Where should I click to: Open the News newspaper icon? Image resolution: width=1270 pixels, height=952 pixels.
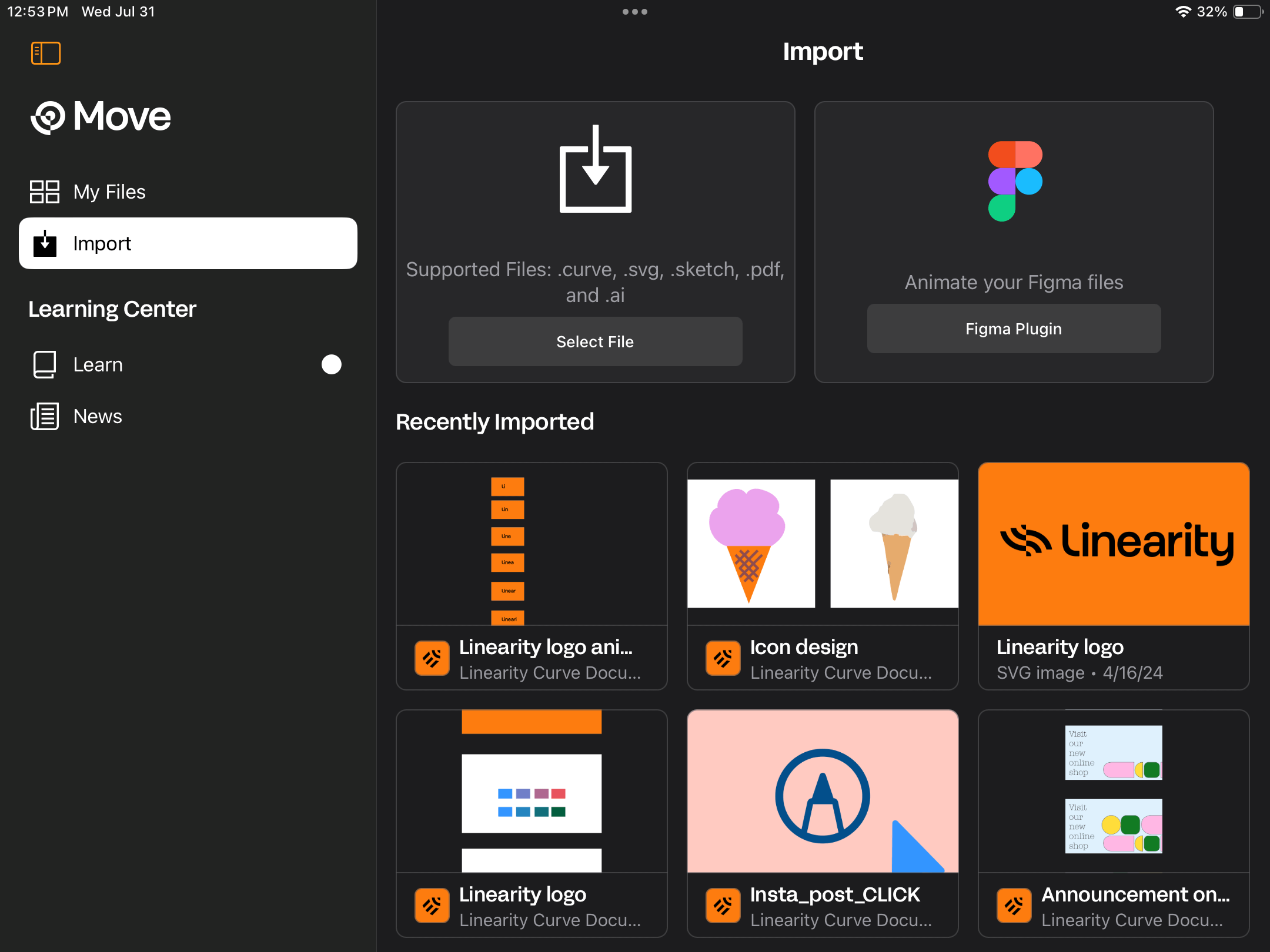(x=45, y=416)
